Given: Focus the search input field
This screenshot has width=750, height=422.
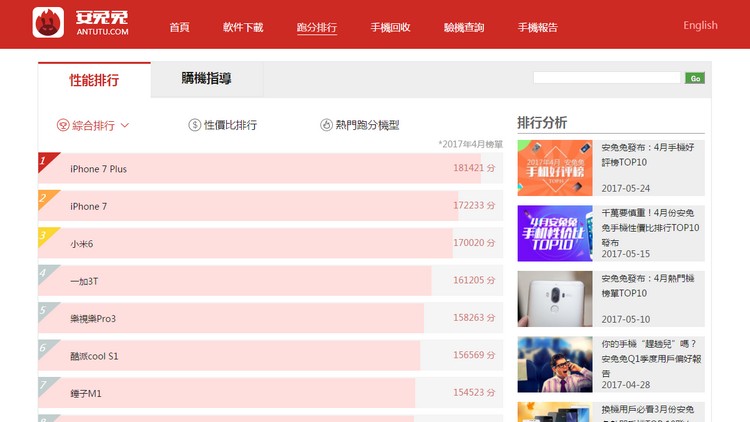Looking at the screenshot, I should (607, 78).
